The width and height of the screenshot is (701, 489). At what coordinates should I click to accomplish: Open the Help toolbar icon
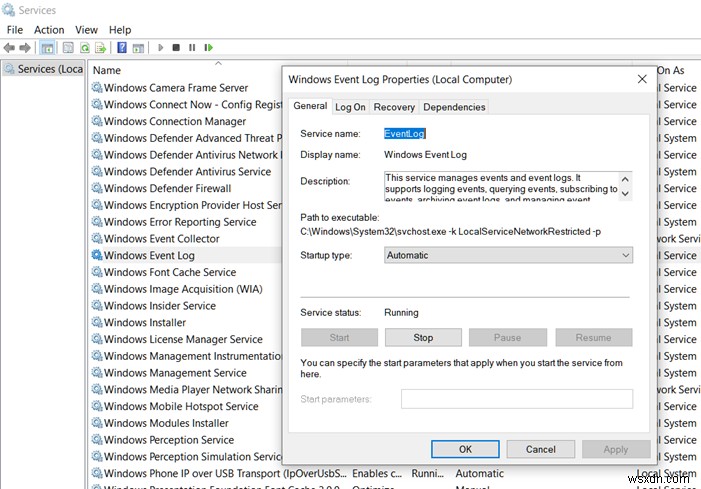(x=122, y=47)
